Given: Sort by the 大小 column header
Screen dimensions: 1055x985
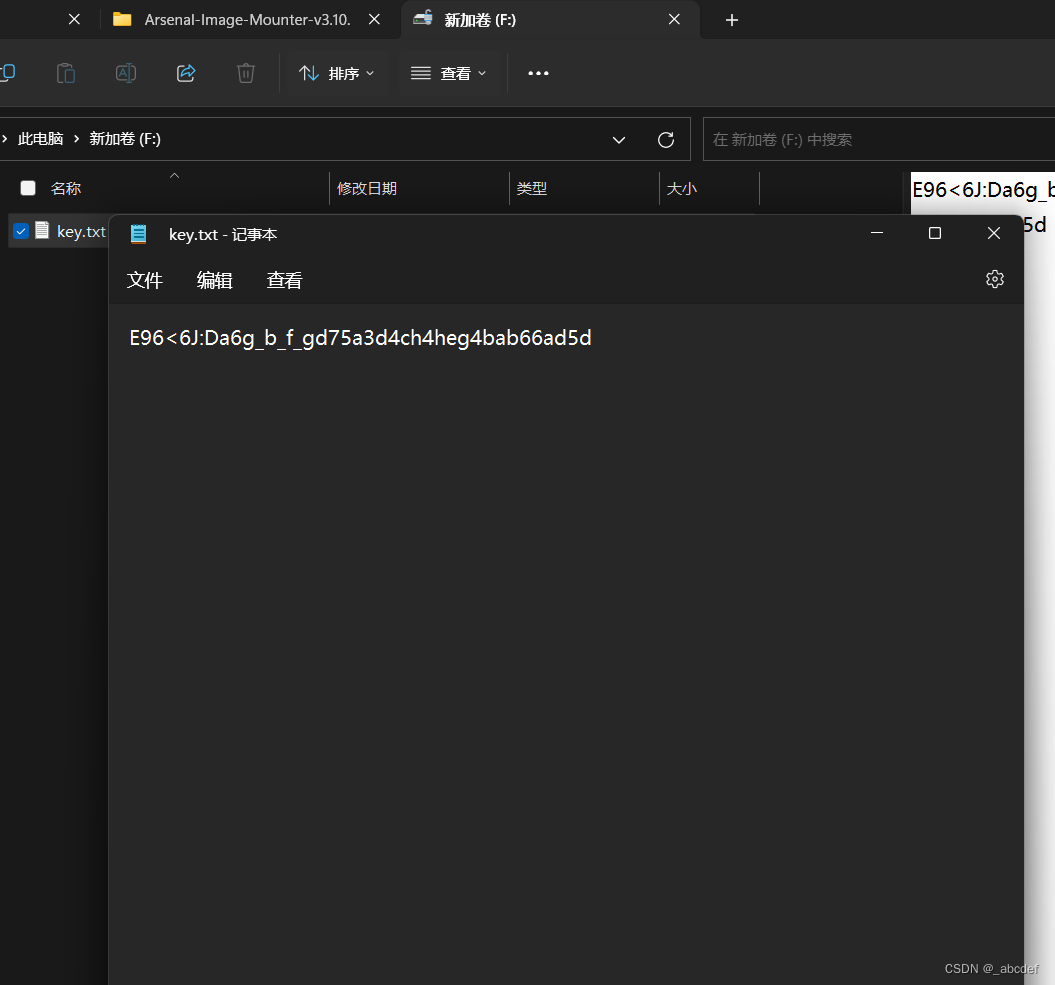Looking at the screenshot, I should pos(682,188).
